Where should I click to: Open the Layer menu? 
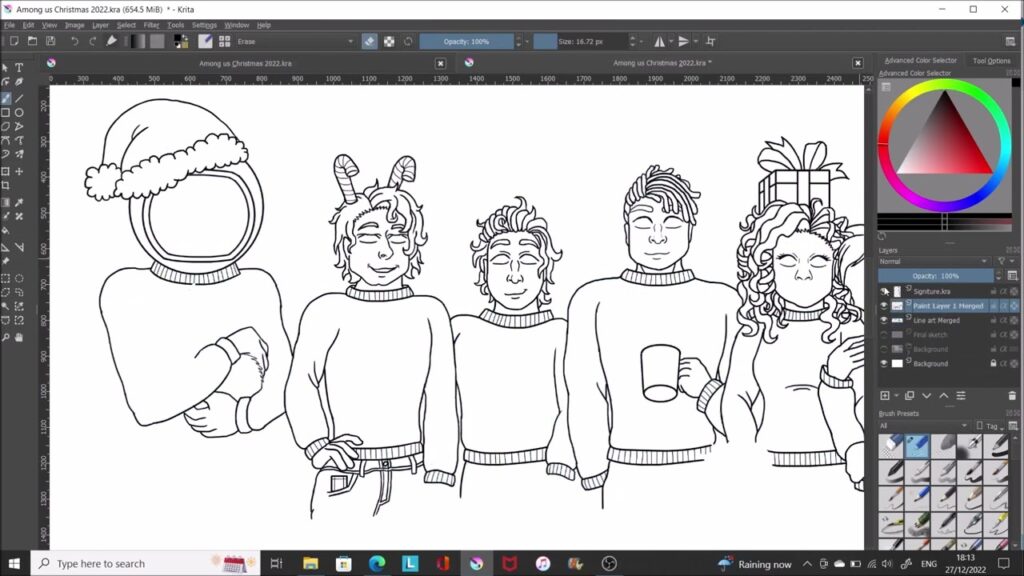100,25
